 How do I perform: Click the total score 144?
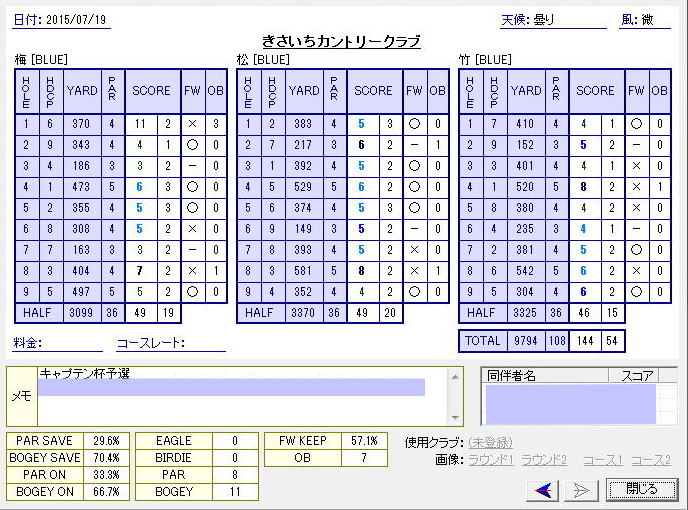pos(585,341)
